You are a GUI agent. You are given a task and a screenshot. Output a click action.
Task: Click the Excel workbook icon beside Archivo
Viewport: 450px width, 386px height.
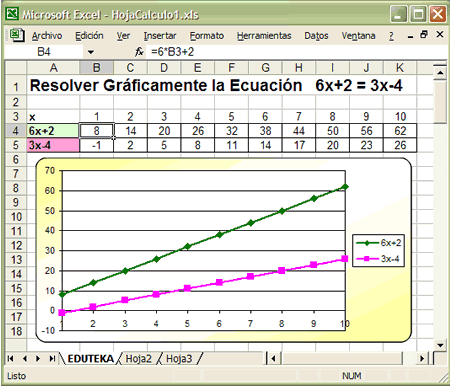(17, 35)
